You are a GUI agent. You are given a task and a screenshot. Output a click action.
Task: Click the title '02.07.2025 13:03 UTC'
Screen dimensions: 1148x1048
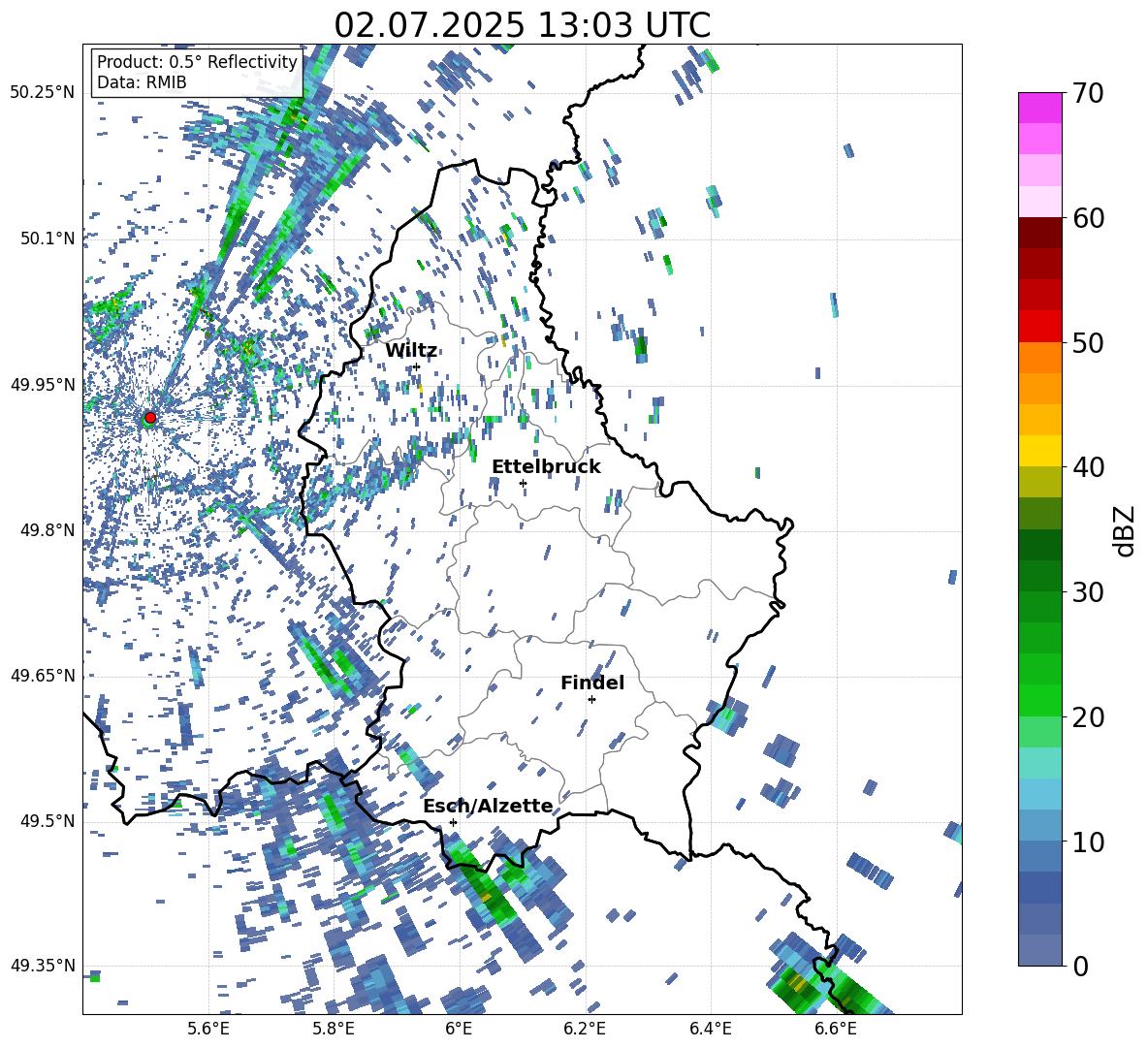(522, 25)
